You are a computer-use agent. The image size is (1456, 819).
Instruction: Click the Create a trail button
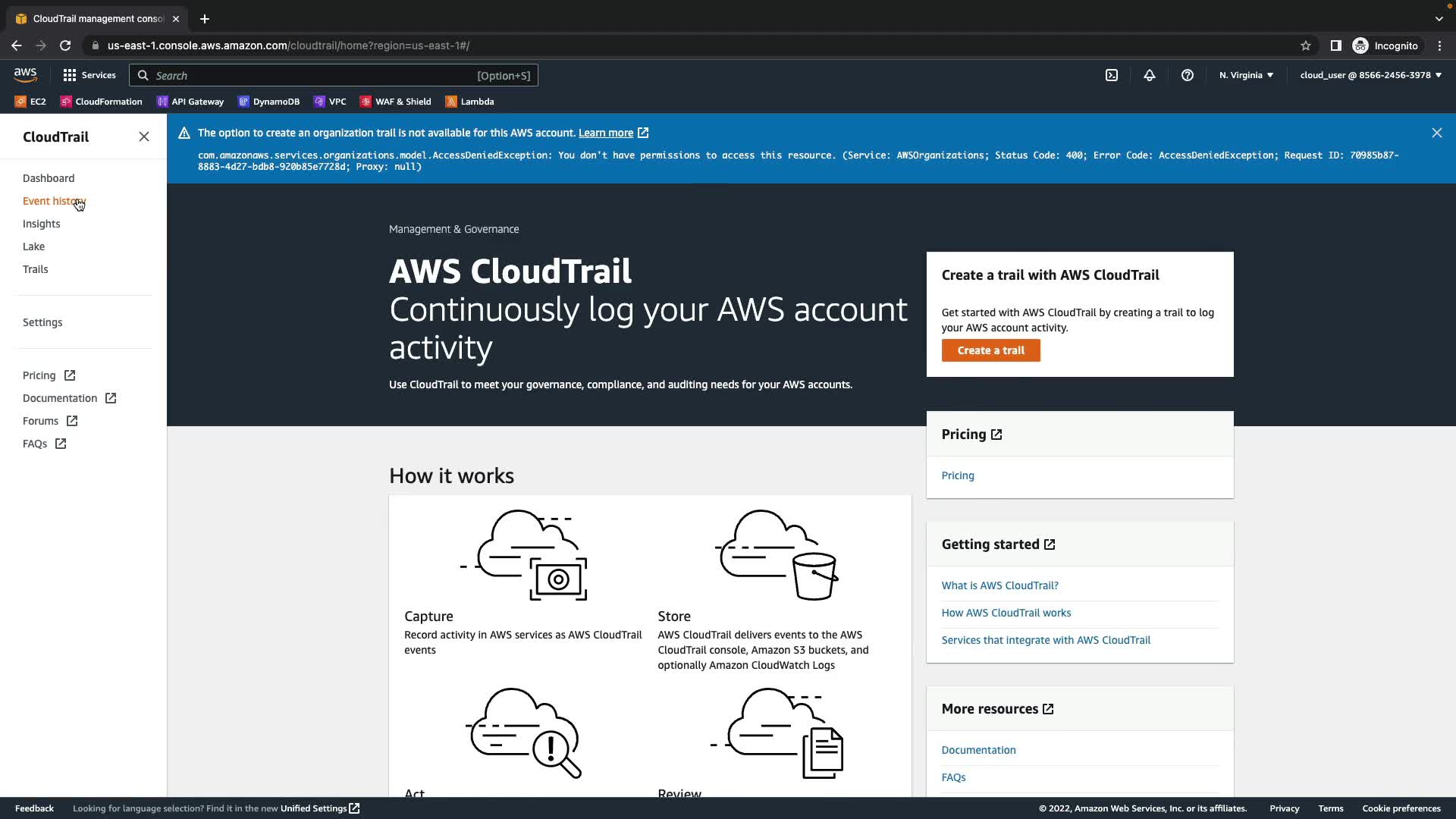(990, 350)
